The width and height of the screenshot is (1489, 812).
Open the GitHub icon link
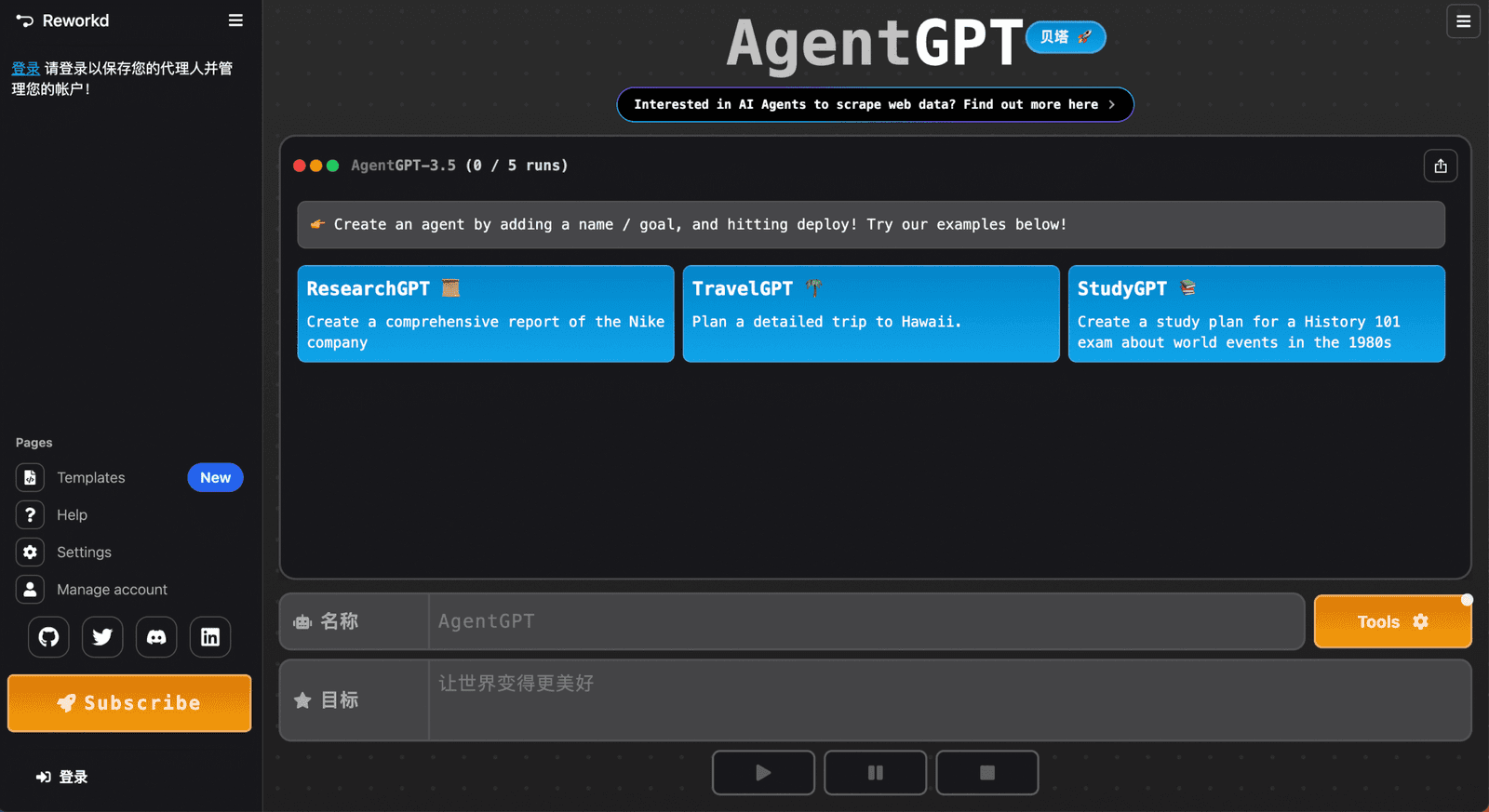coord(48,637)
